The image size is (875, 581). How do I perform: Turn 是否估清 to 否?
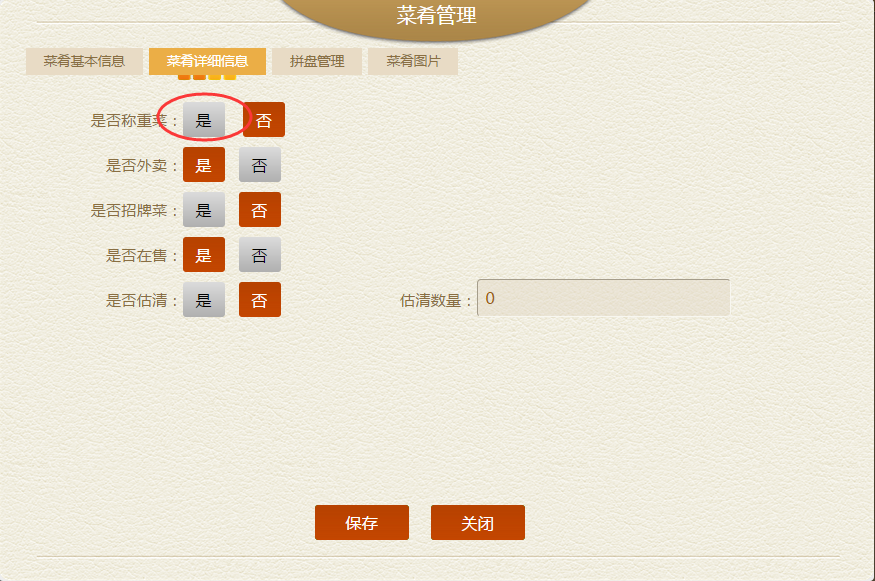click(259, 300)
